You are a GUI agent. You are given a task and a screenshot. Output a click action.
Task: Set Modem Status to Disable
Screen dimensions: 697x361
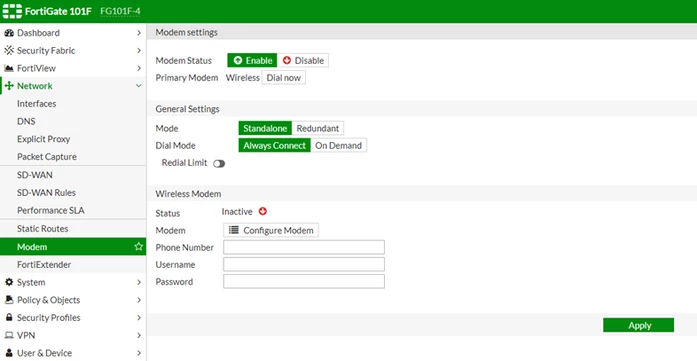[303, 60]
